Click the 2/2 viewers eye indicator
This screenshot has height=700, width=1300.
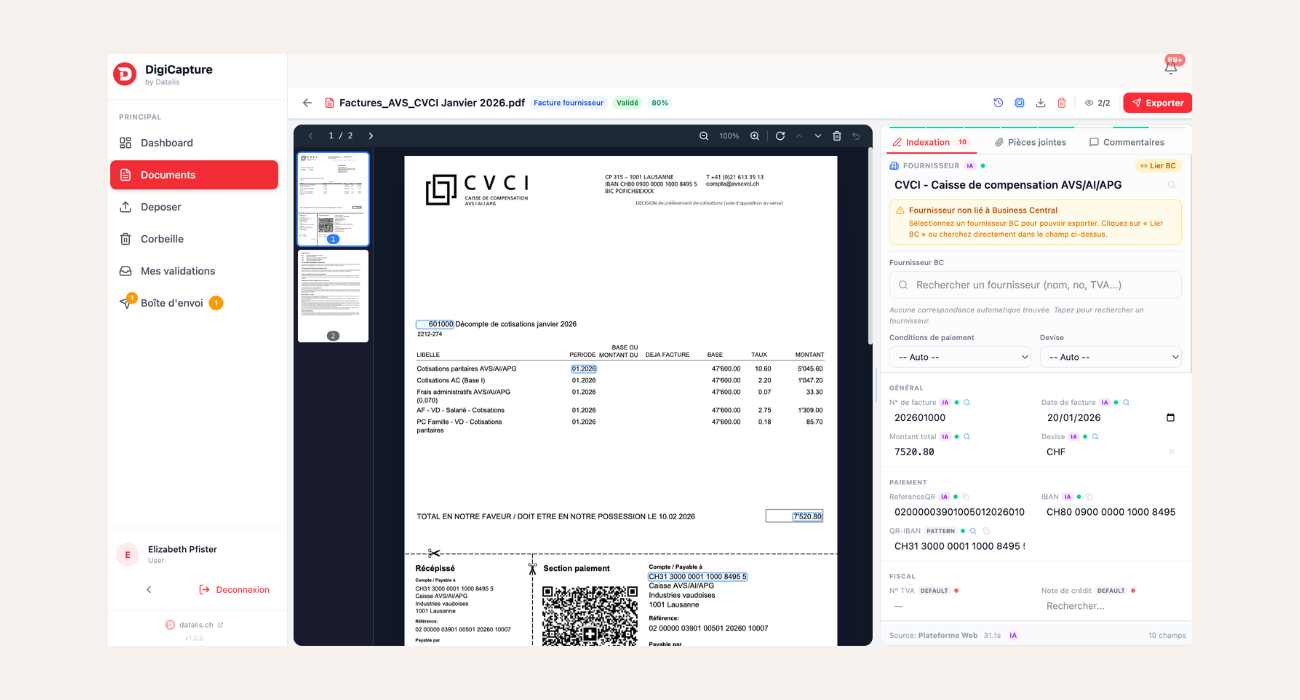(x=1097, y=103)
